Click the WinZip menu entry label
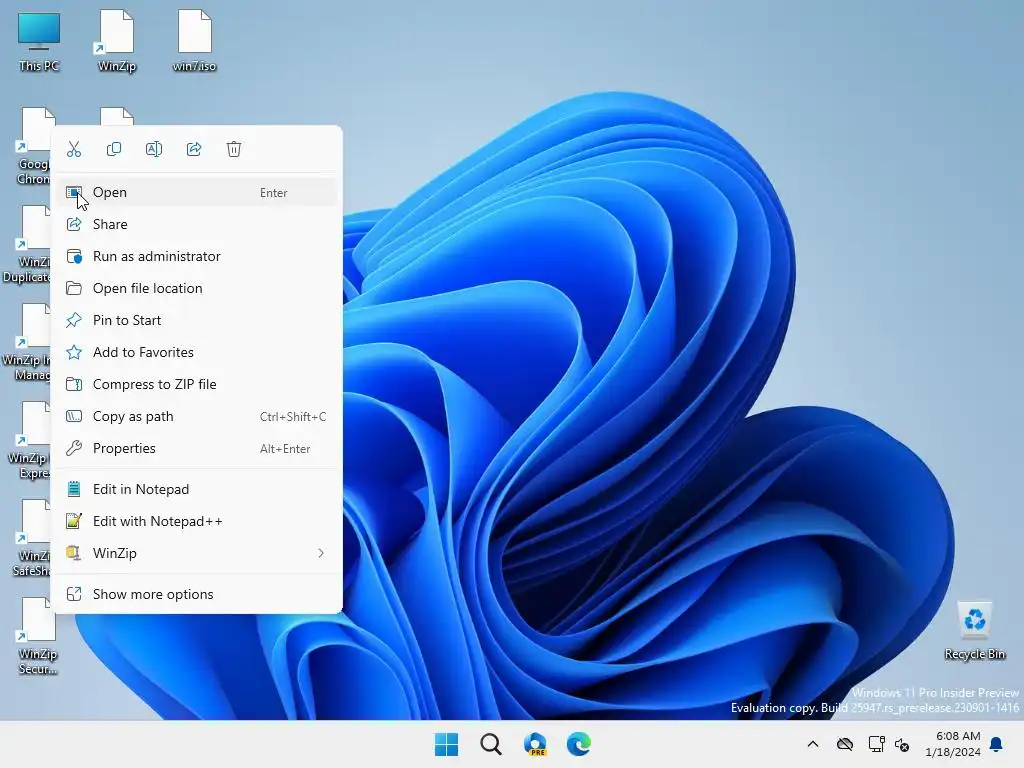Image resolution: width=1024 pixels, height=768 pixels. (x=115, y=554)
